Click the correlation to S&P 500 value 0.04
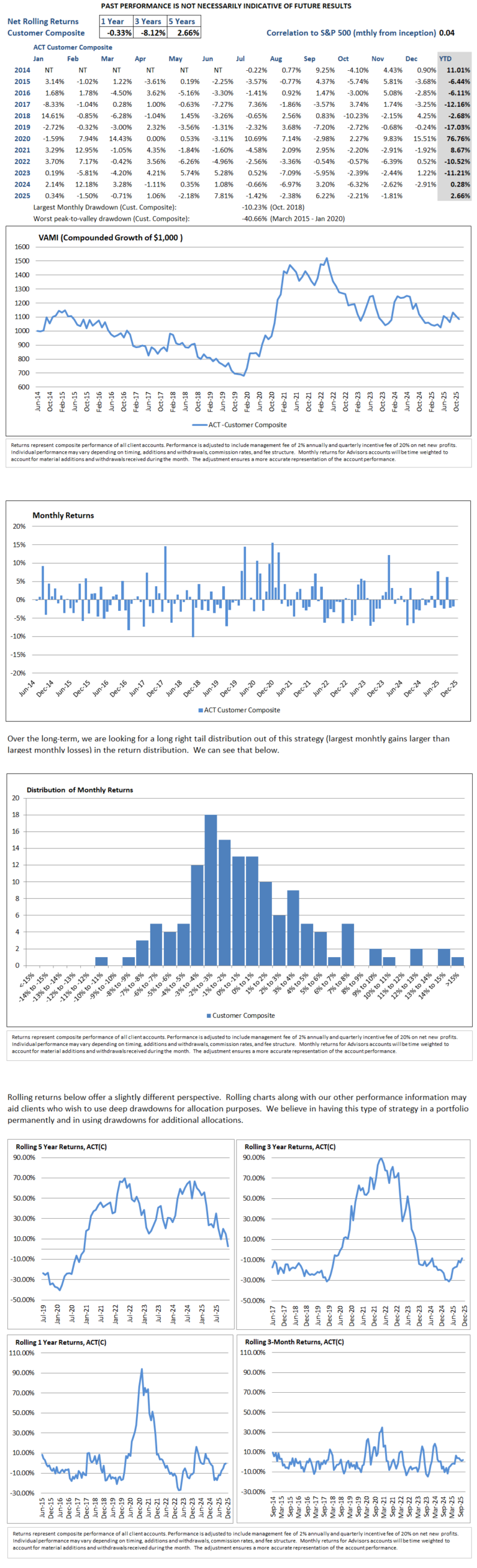 click(447, 33)
